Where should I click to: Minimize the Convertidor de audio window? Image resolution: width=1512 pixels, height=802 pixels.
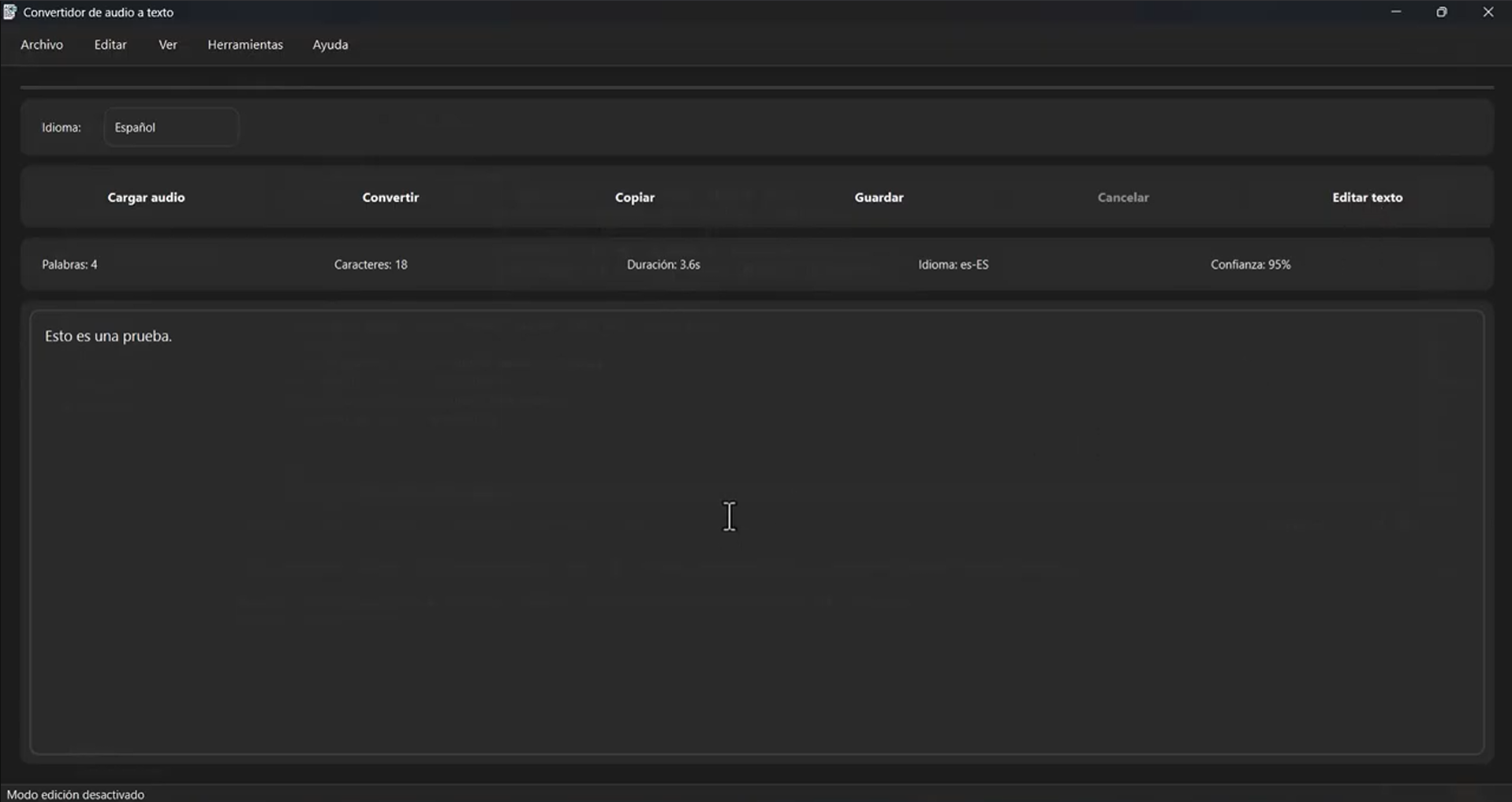click(x=1396, y=13)
